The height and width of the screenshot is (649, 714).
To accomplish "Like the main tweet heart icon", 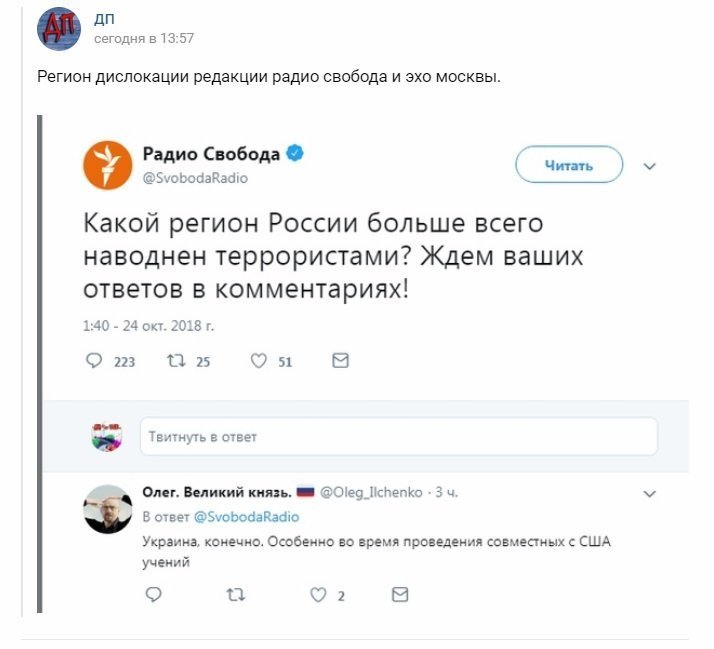I will point(259,361).
